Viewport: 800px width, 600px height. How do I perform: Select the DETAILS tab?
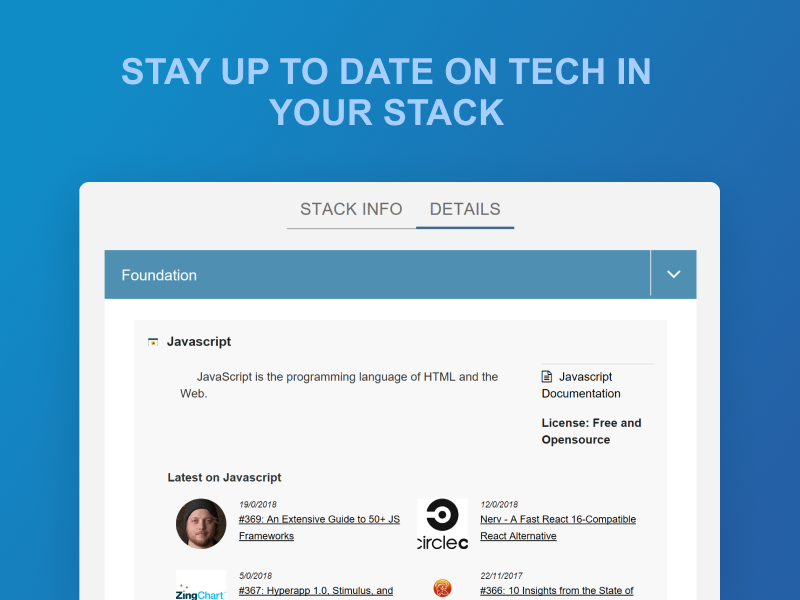(x=465, y=209)
